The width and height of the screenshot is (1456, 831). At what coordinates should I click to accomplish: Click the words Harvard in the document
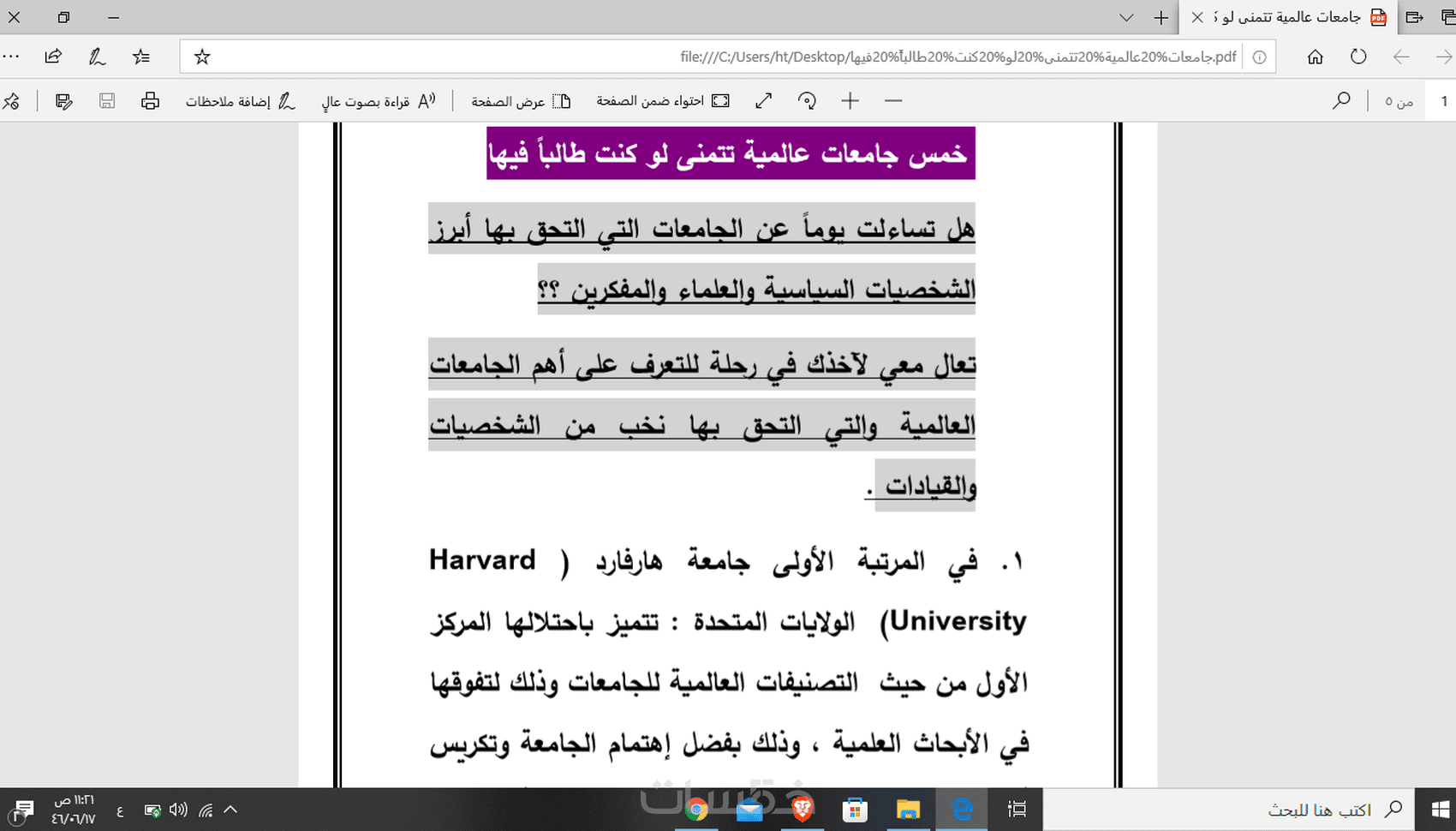pyautogui.click(x=482, y=560)
